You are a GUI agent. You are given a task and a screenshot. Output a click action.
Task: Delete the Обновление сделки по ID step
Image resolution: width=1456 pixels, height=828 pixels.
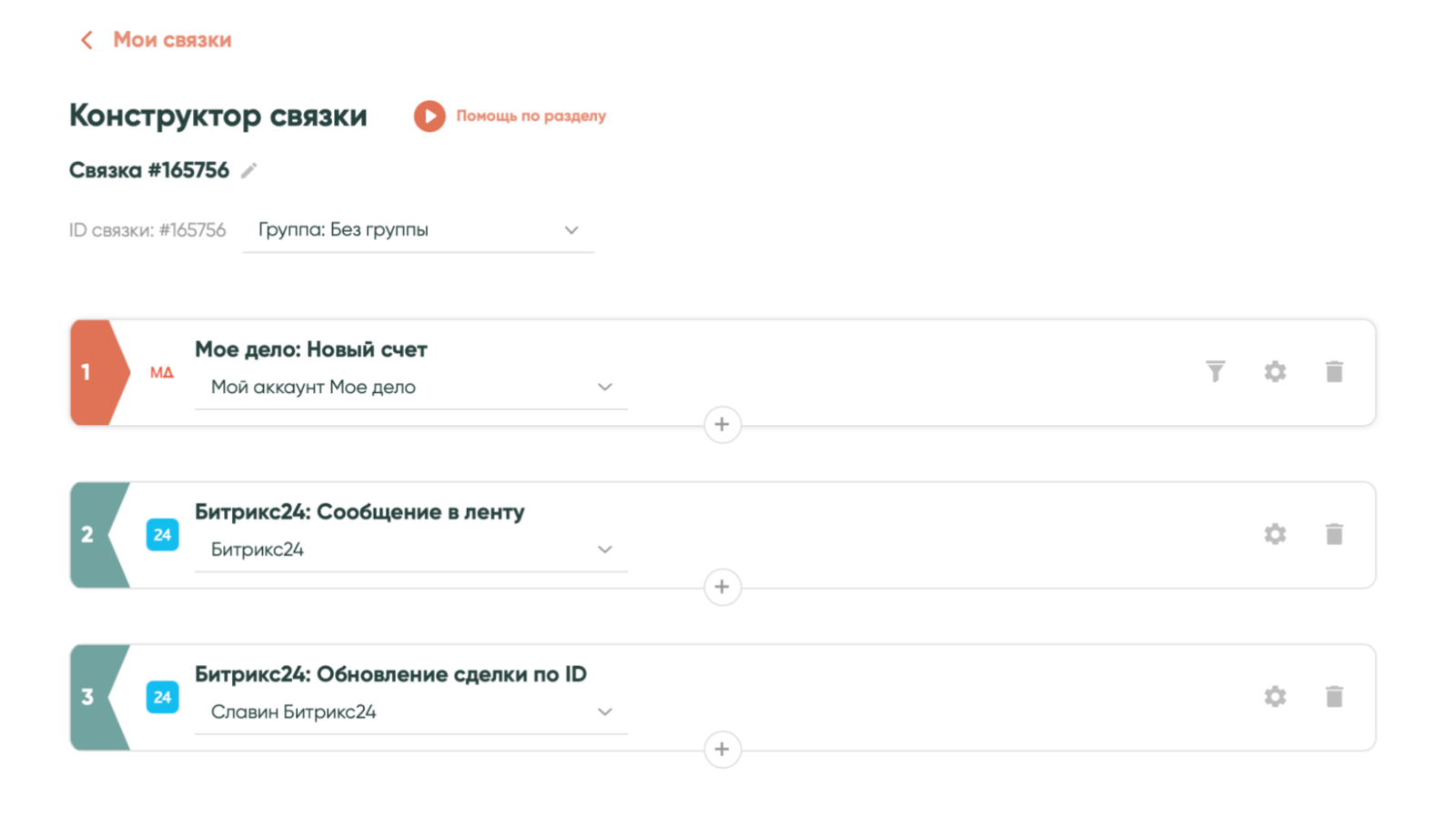1334,697
